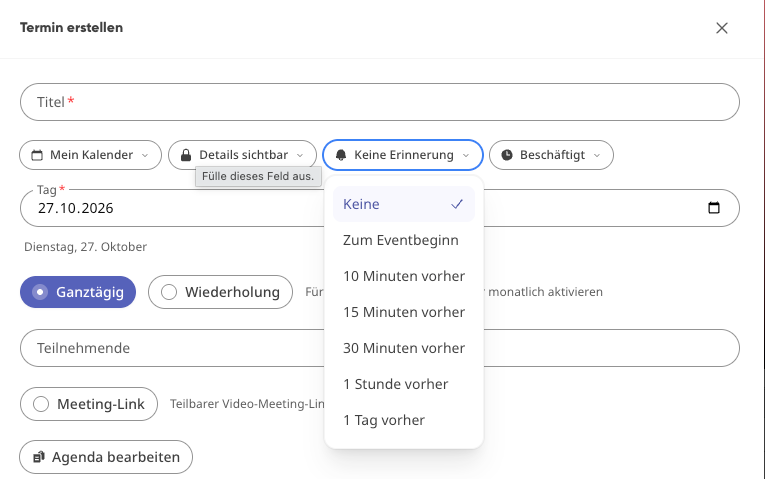Click the Titel input field
Screen dimensions: 765x479
pos(380,102)
